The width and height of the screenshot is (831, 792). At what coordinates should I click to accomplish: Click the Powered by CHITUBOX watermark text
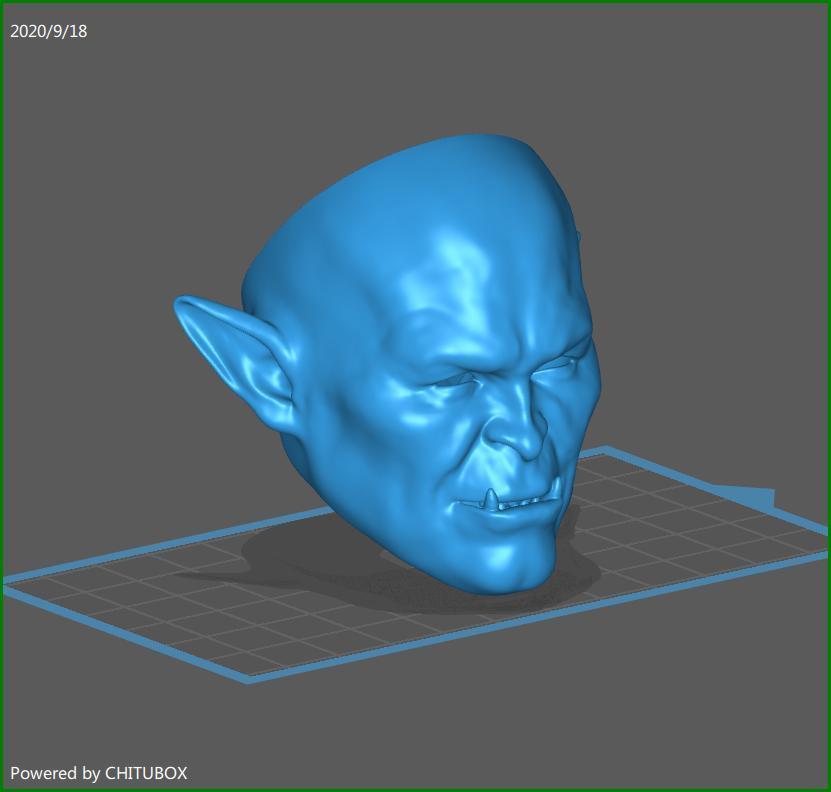coord(99,773)
